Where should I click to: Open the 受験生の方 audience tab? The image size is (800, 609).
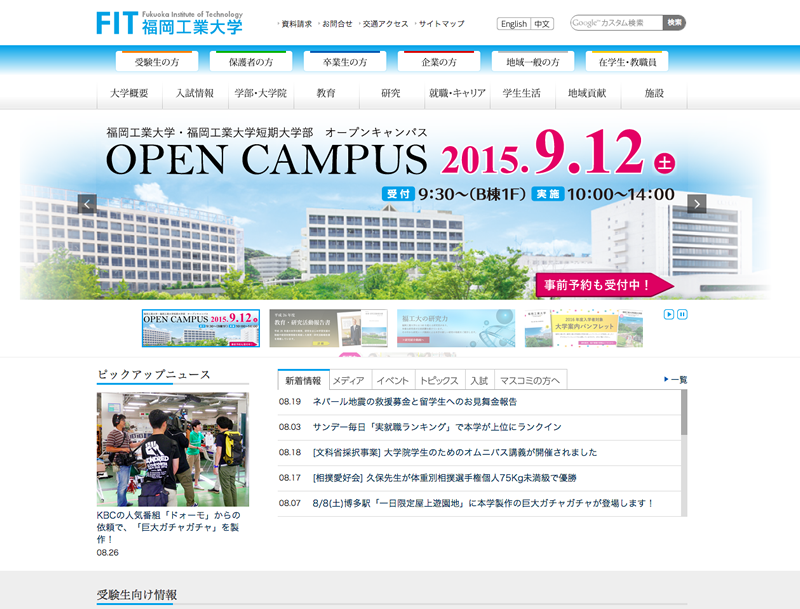[157, 61]
